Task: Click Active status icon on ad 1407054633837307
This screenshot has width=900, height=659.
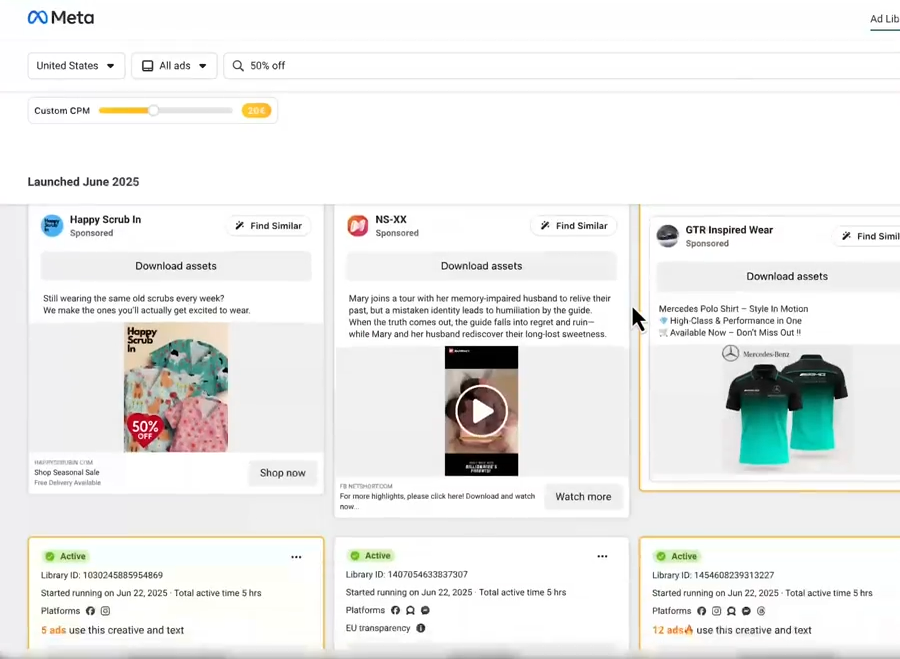Action: click(x=355, y=556)
